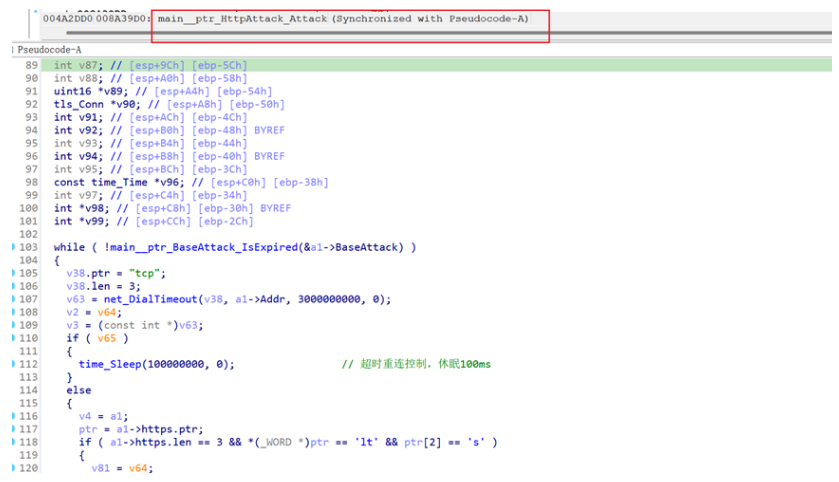This screenshot has width=839, height=482.
Task: Click const time_Time on line 98
Action: (100, 182)
